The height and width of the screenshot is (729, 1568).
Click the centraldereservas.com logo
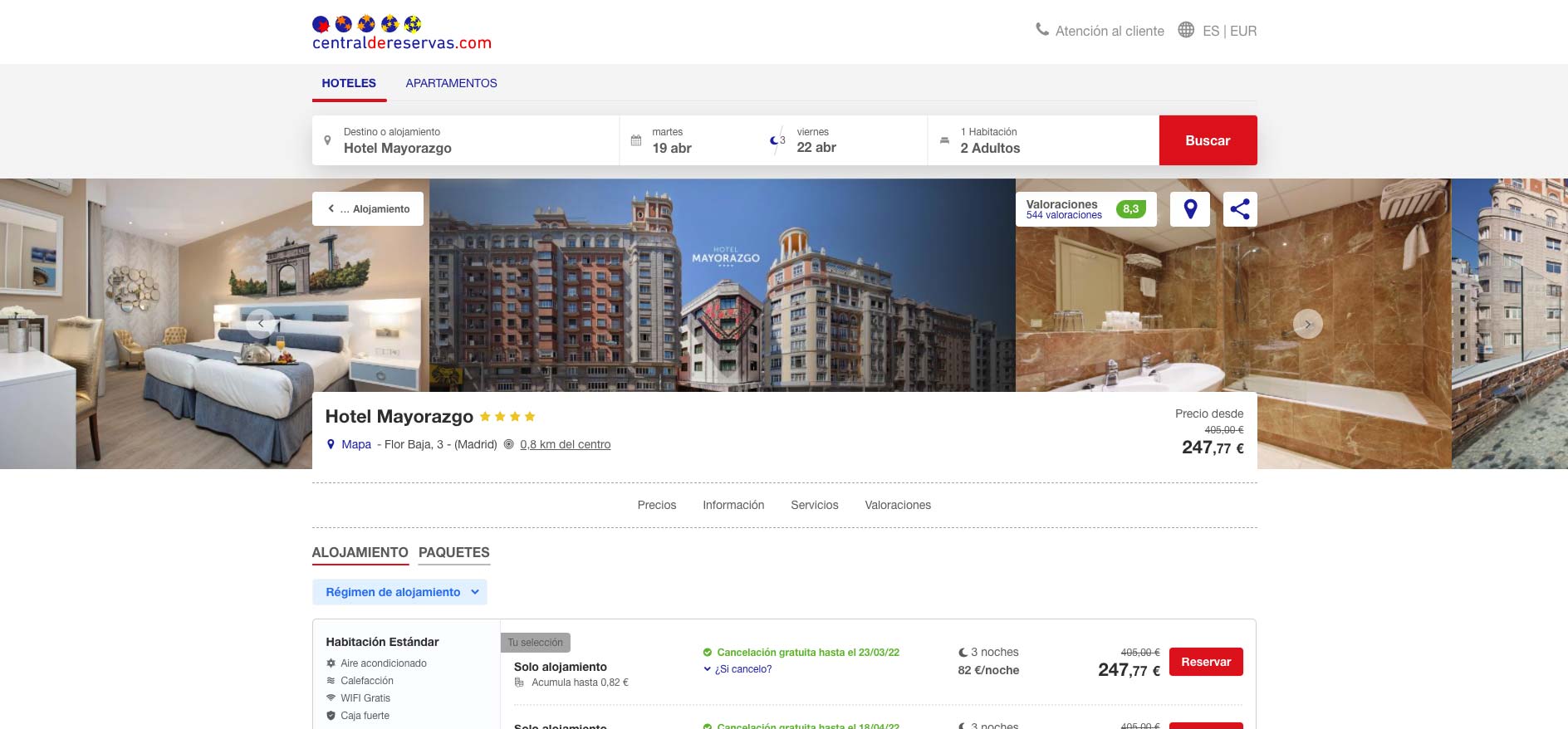402,33
